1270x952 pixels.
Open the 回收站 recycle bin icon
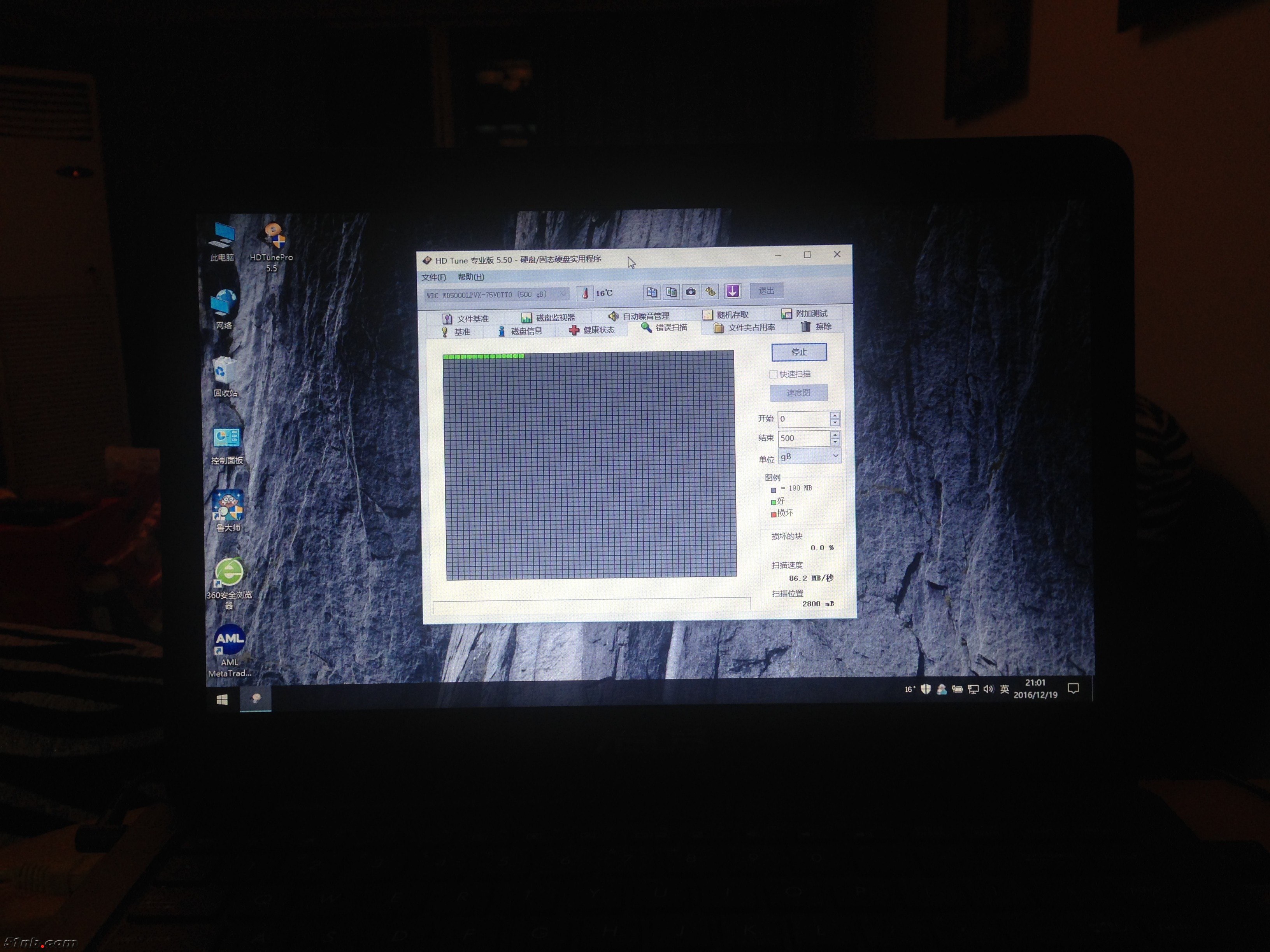click(225, 376)
